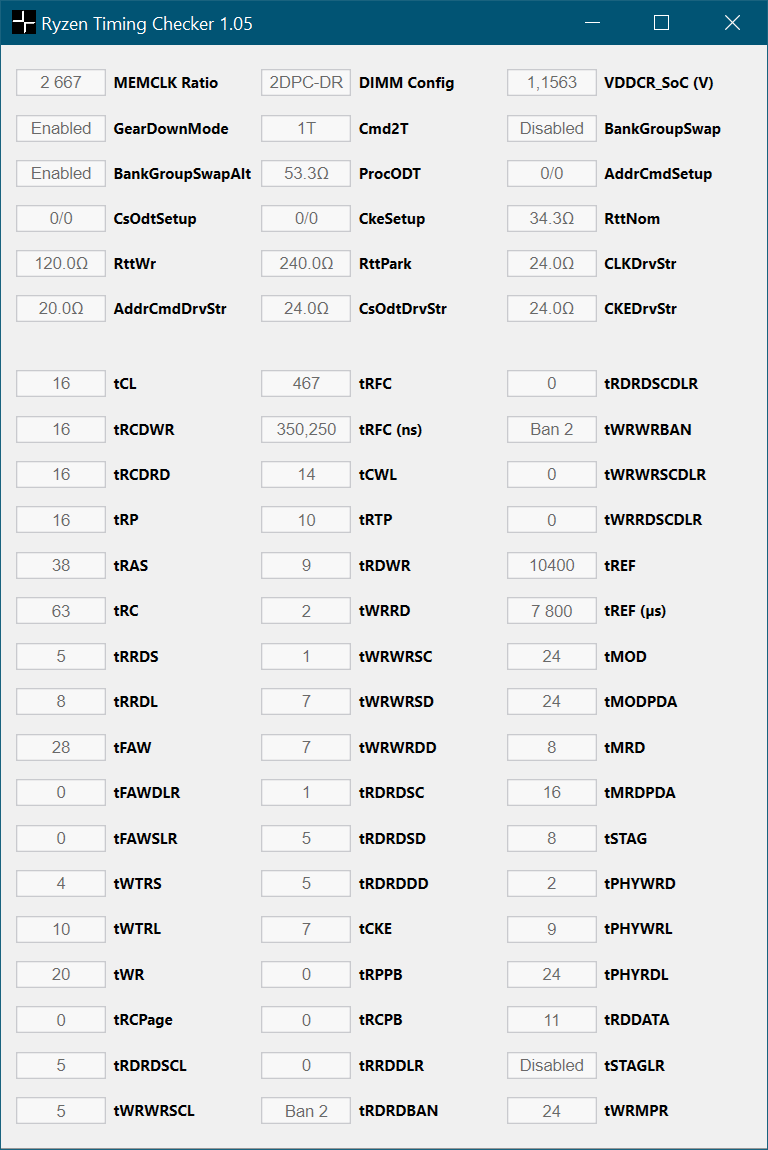Click the DIMM Config 2DPC-DR field

306,83
